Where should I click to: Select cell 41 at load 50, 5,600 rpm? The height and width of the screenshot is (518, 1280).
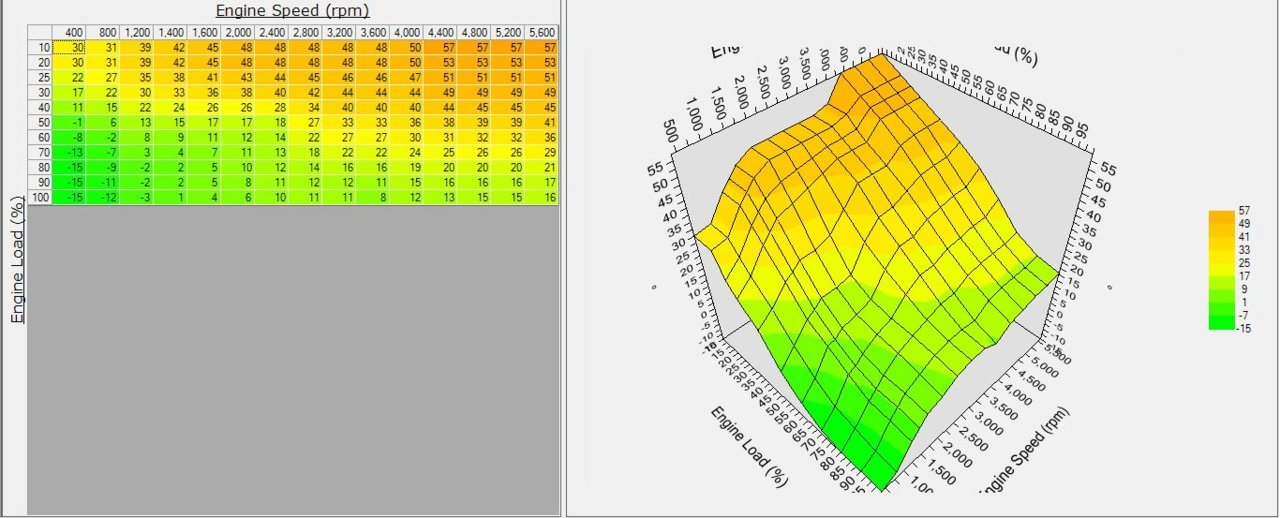click(543, 122)
